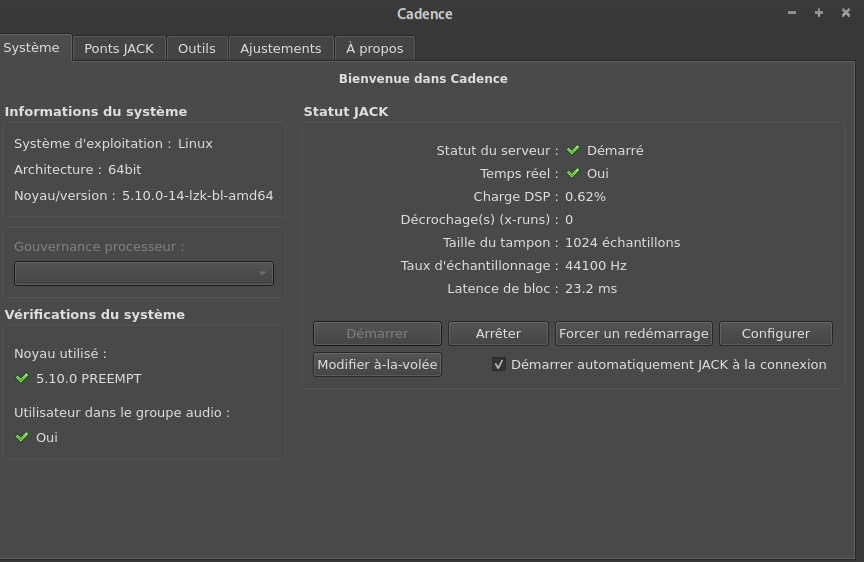Image resolution: width=864 pixels, height=562 pixels.
Task: Open the Outils tab
Action: click(197, 48)
